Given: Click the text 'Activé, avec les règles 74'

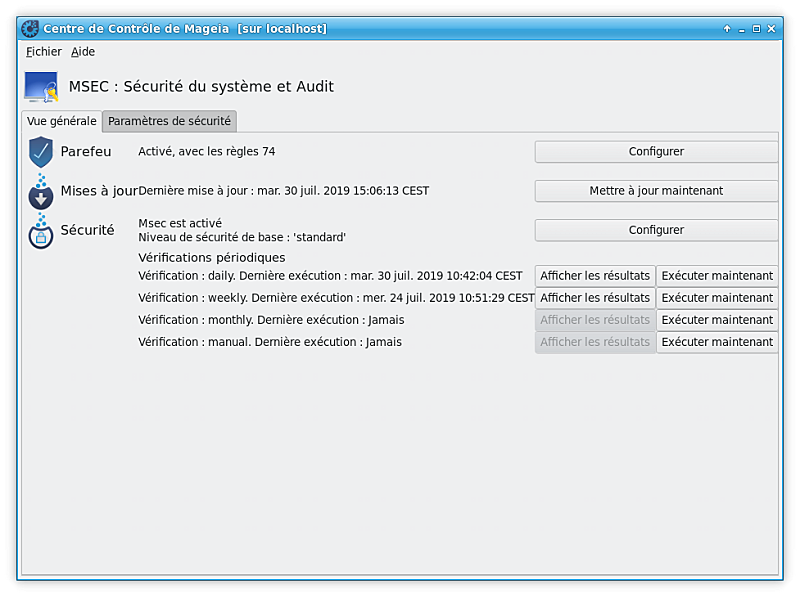Looking at the screenshot, I should 207,152.
